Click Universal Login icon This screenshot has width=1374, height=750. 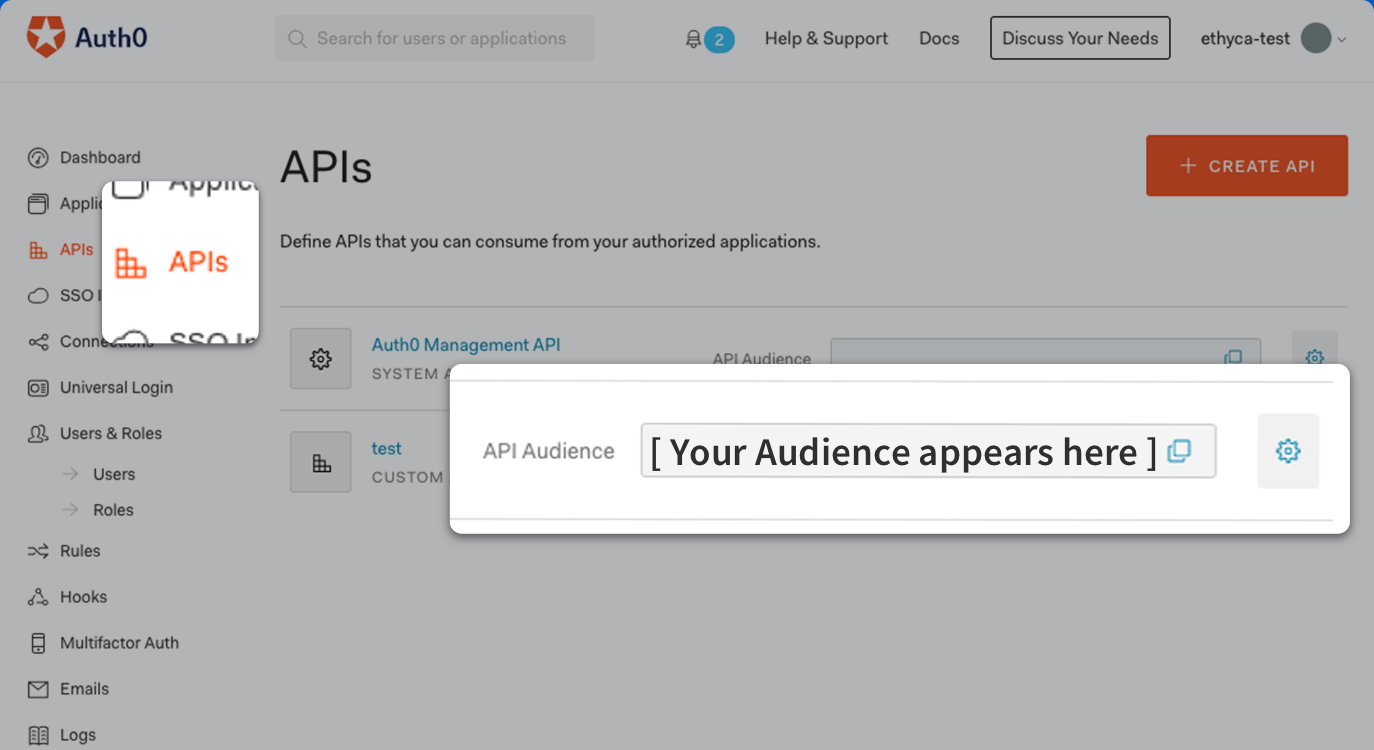click(38, 388)
